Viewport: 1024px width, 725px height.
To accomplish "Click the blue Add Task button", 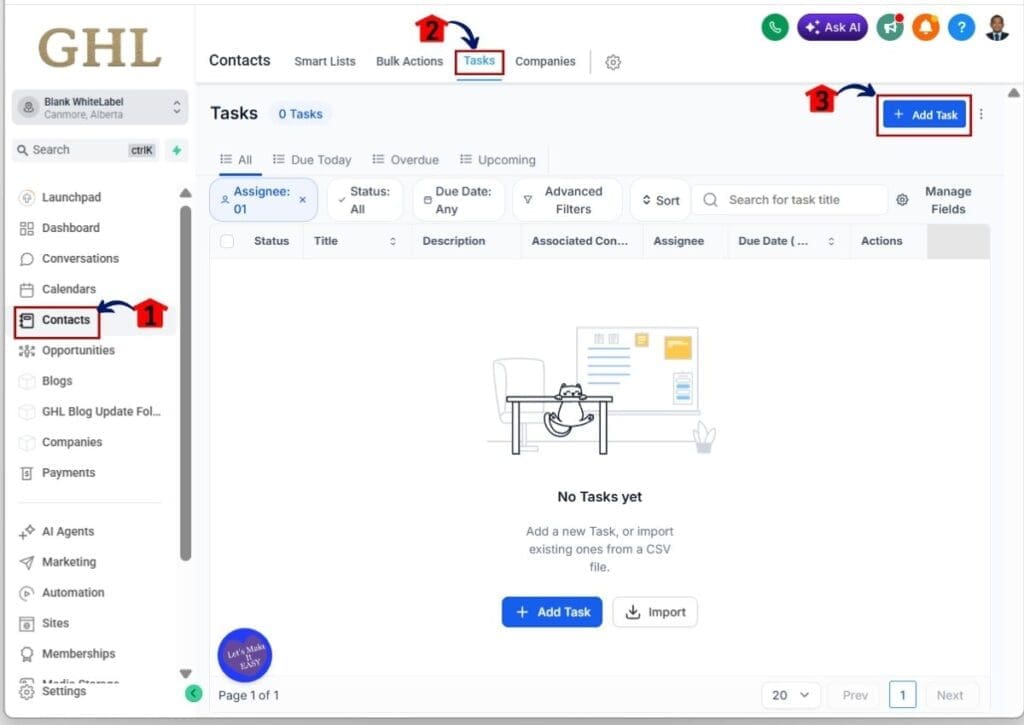I will click(924, 115).
